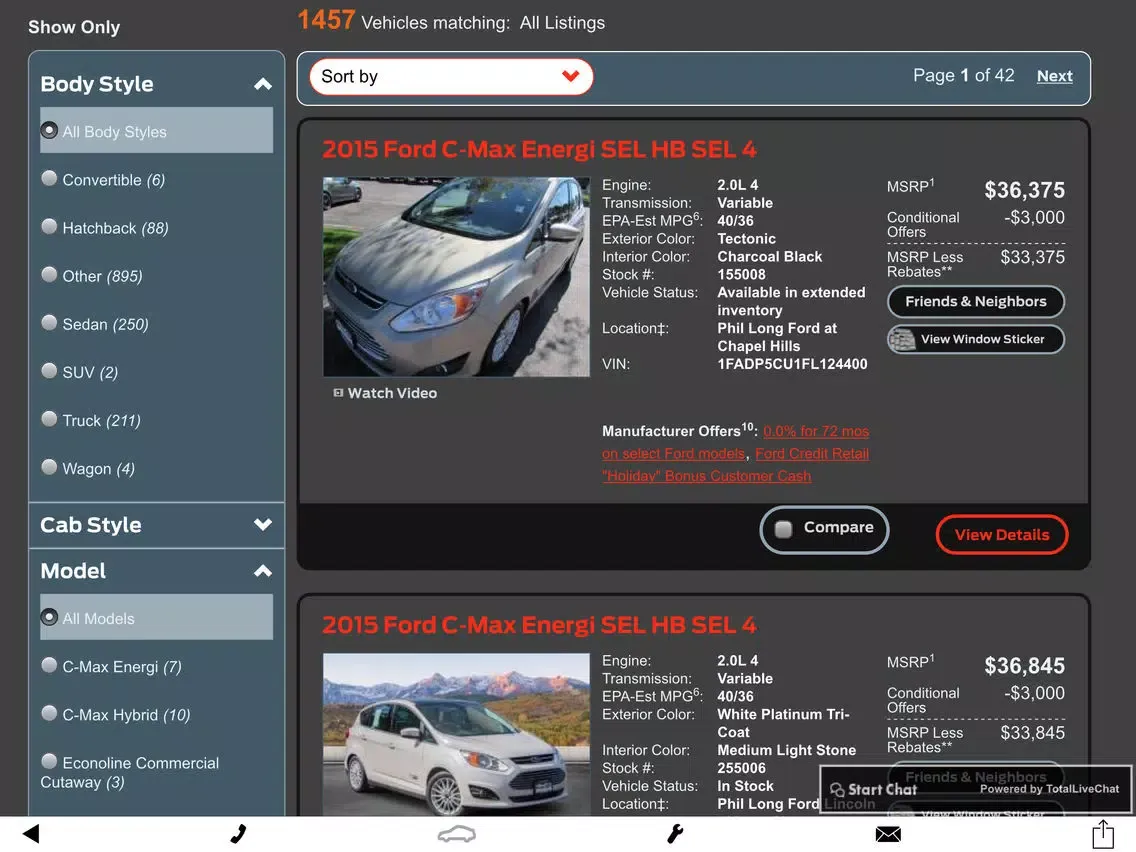Select Sedan (250) body style
Screen dimensions: 1136x852
(x=49, y=322)
